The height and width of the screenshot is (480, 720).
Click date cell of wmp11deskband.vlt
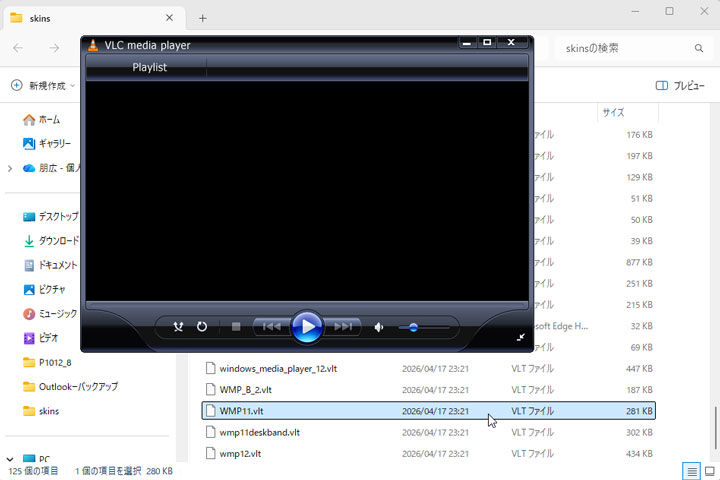coord(435,432)
